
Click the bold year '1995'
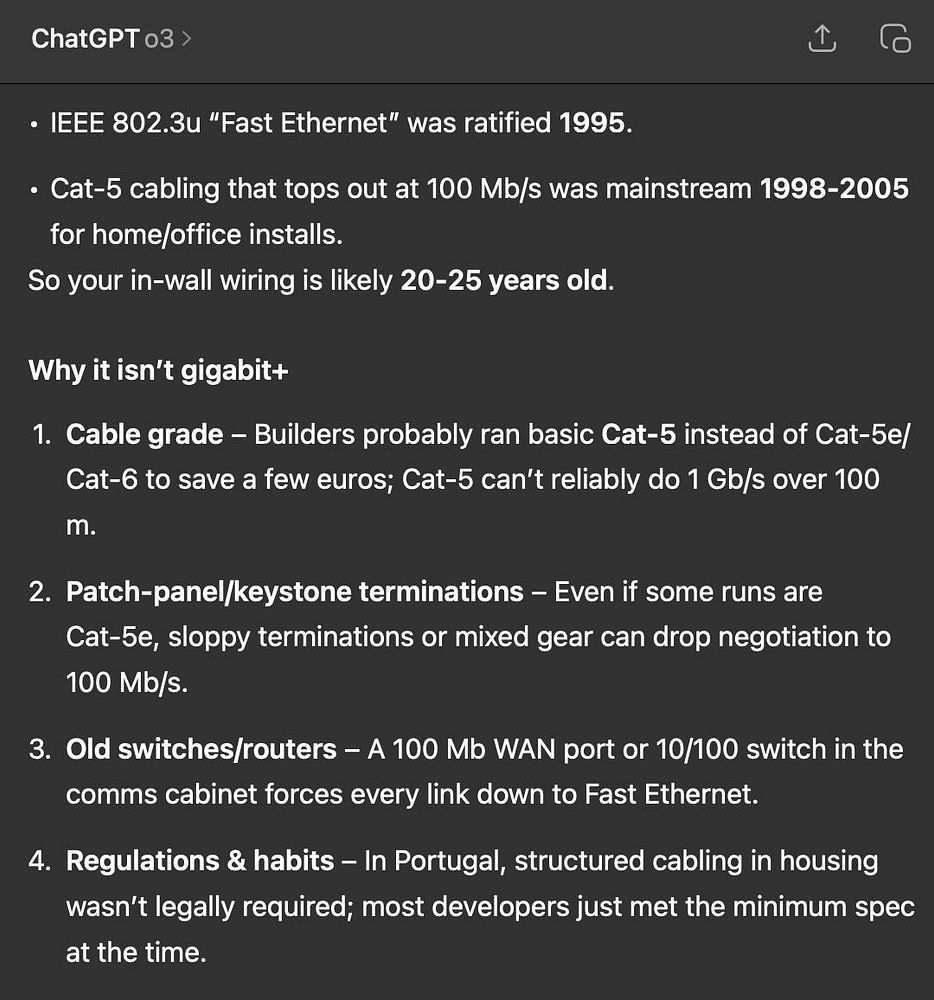point(594,124)
